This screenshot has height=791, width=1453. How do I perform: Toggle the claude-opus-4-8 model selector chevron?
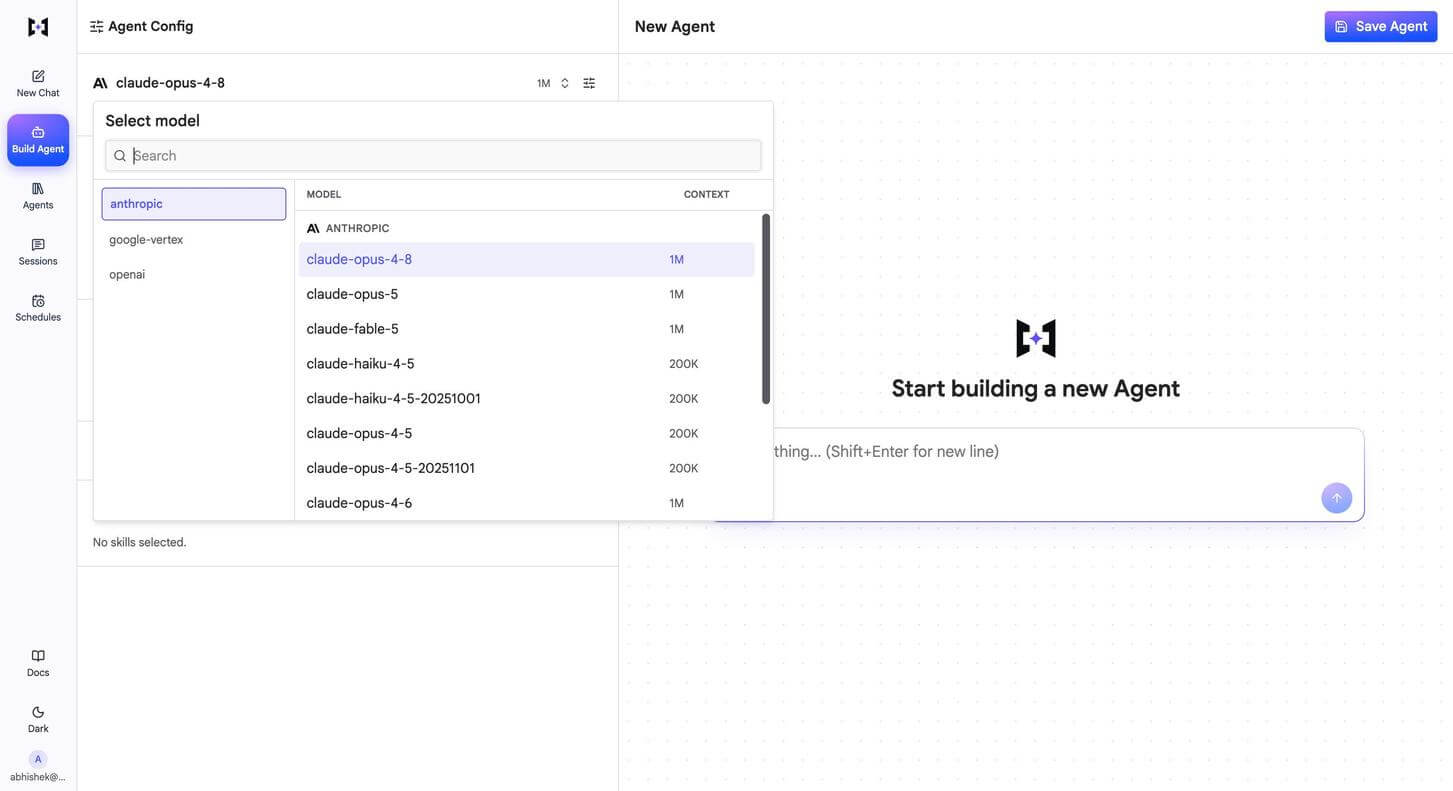click(x=564, y=83)
